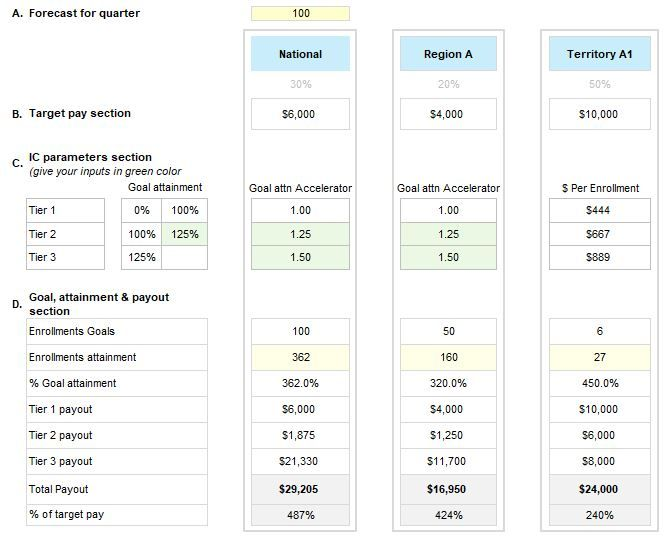This screenshot has height=541, width=669.
Task: Click Territory A1 Total Payout $24,000 cell
Action: pyautogui.click(x=598, y=489)
